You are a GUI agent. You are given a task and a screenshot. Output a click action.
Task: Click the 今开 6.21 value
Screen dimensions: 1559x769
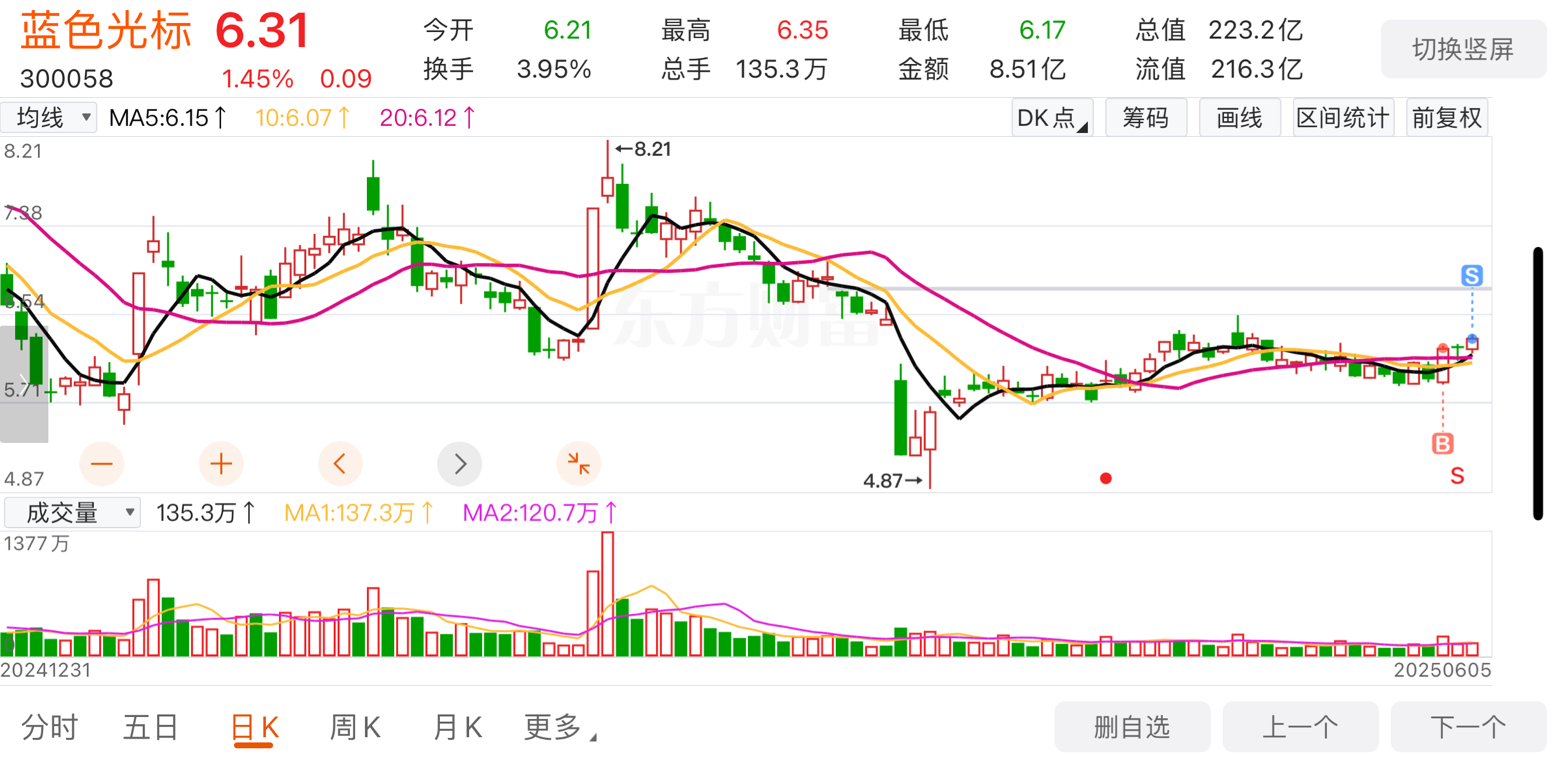(x=568, y=30)
